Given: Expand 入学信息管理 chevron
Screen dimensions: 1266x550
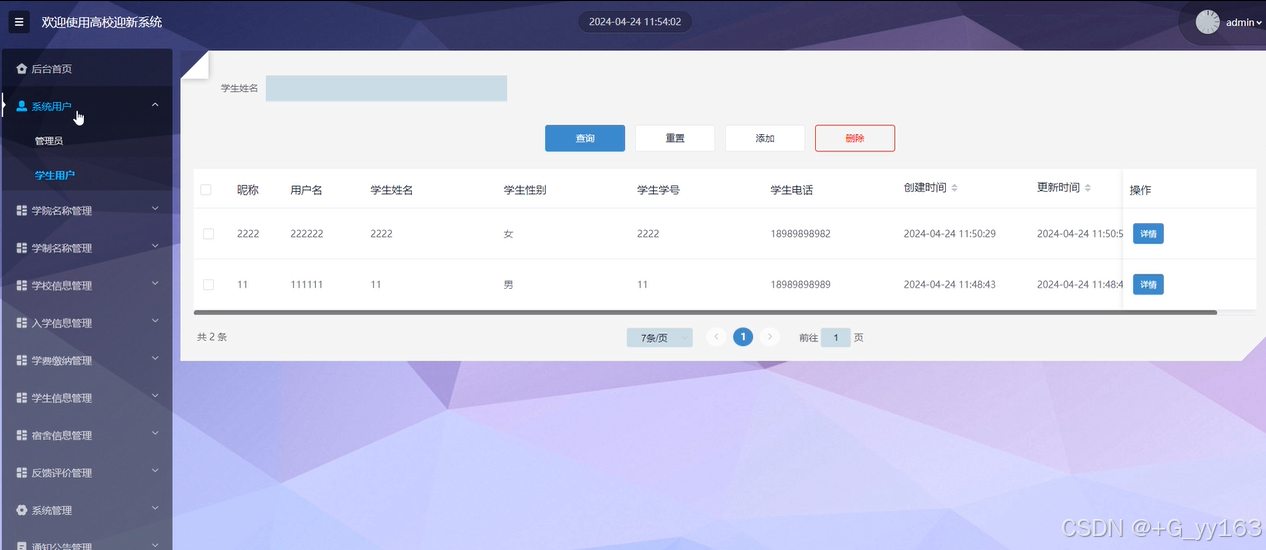Looking at the screenshot, I should tap(155, 321).
